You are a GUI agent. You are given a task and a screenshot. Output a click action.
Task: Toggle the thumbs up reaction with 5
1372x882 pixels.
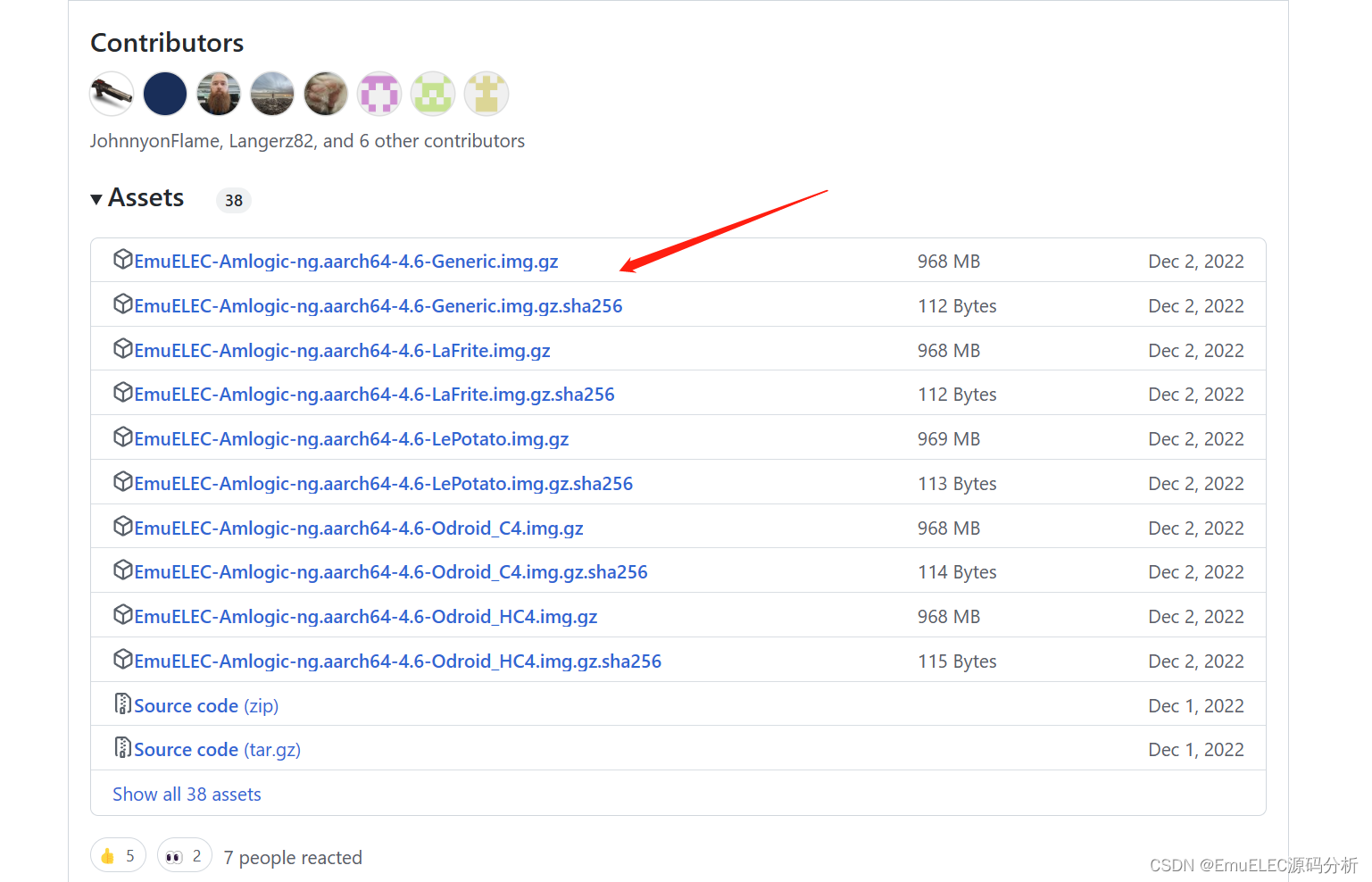pyautogui.click(x=118, y=856)
